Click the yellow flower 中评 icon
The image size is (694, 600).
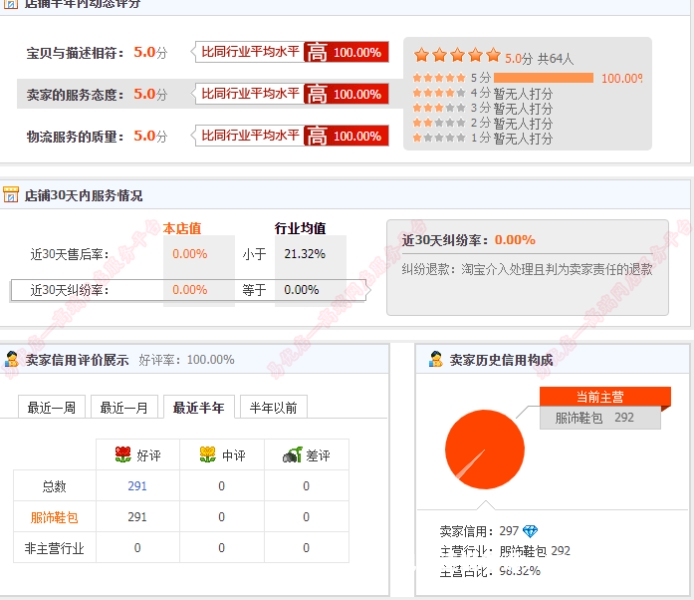(208, 455)
